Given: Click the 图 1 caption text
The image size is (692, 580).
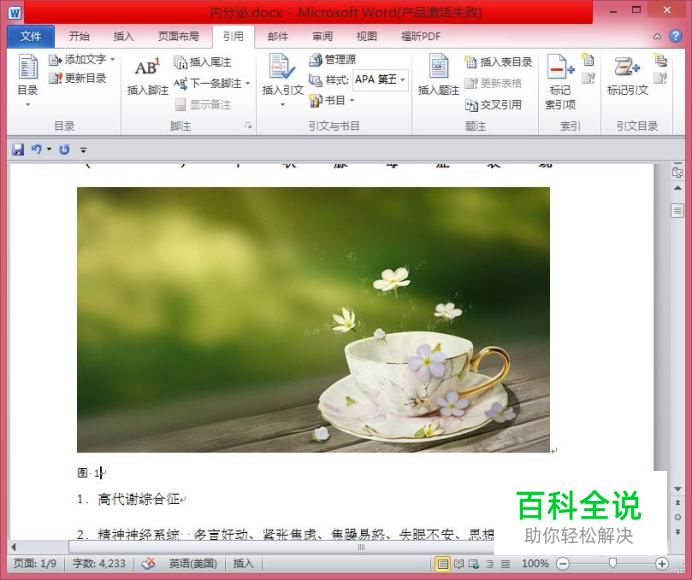Looking at the screenshot, I should 90,473.
